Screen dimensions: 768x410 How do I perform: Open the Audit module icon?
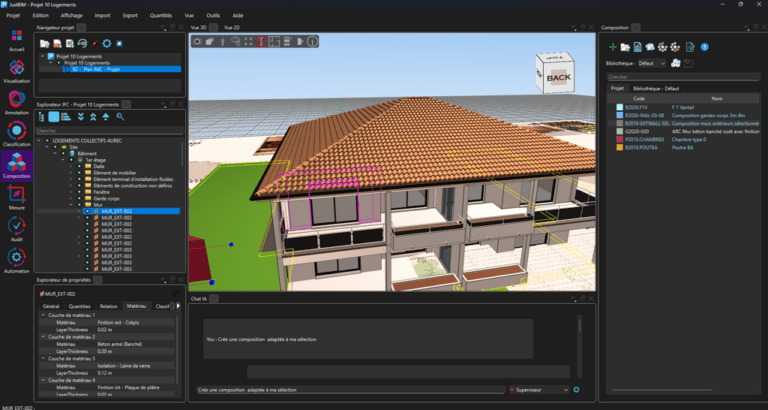point(16,225)
